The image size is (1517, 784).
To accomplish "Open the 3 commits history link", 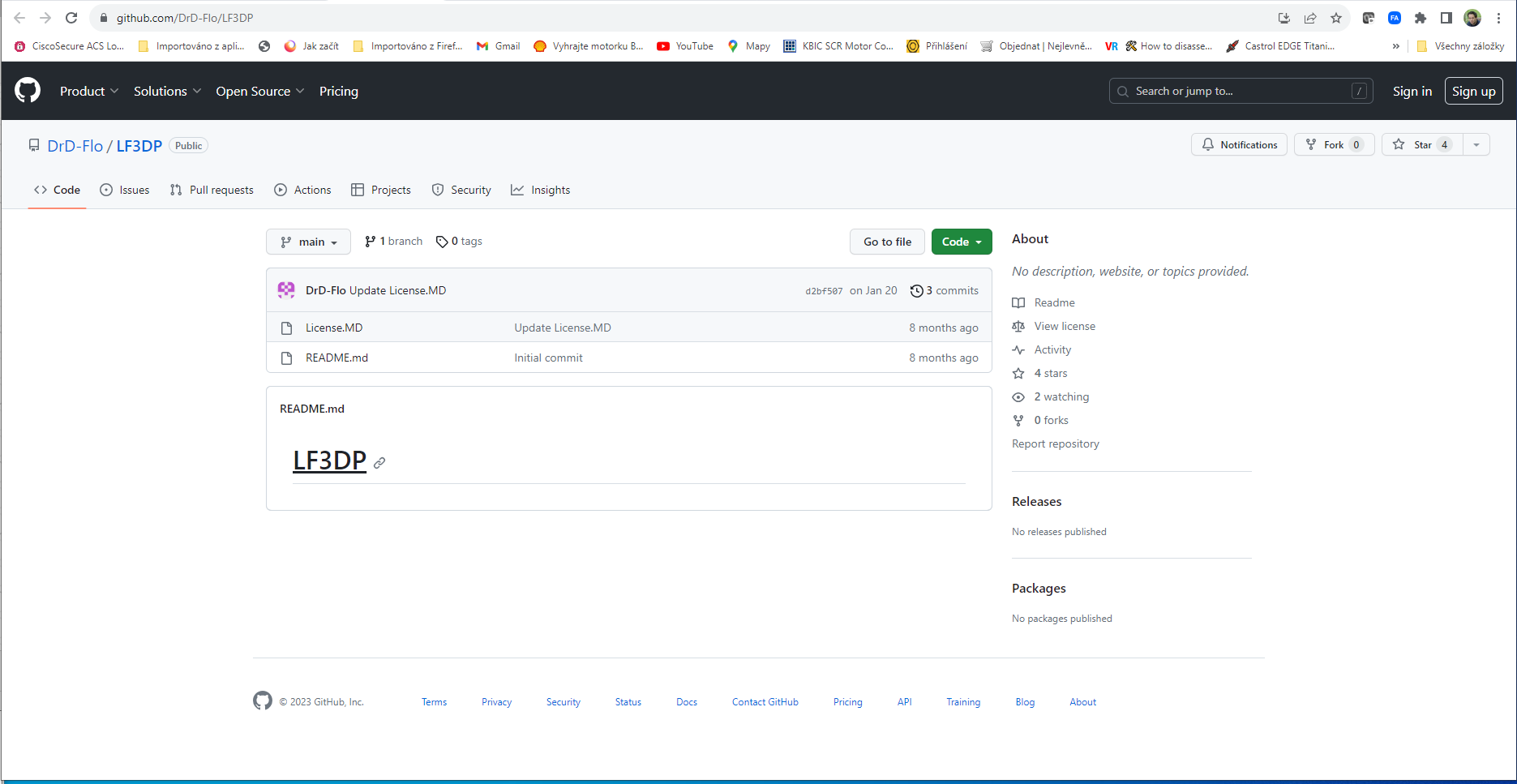I will (x=945, y=290).
